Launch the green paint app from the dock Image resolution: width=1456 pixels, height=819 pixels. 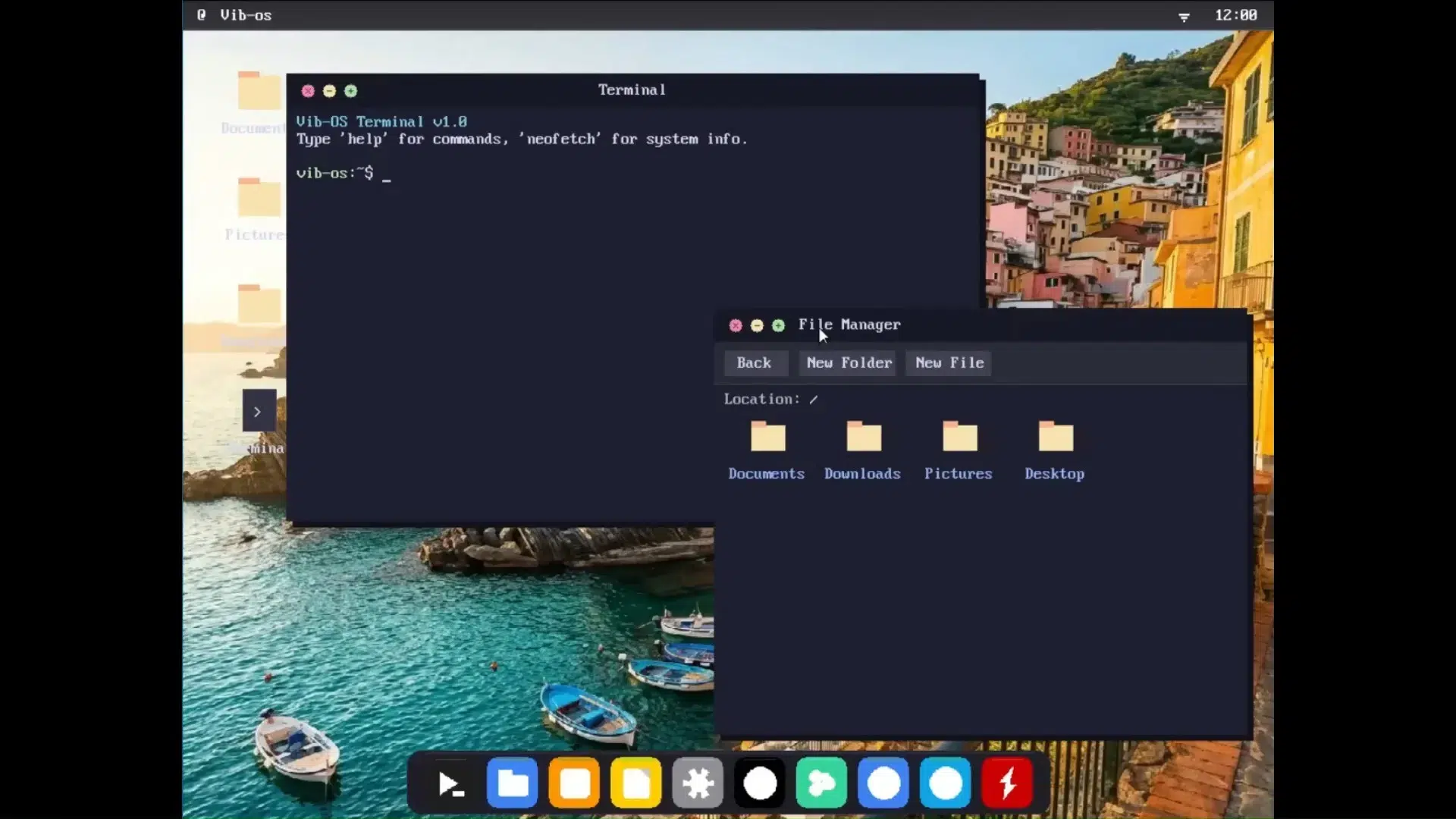pyautogui.click(x=822, y=783)
